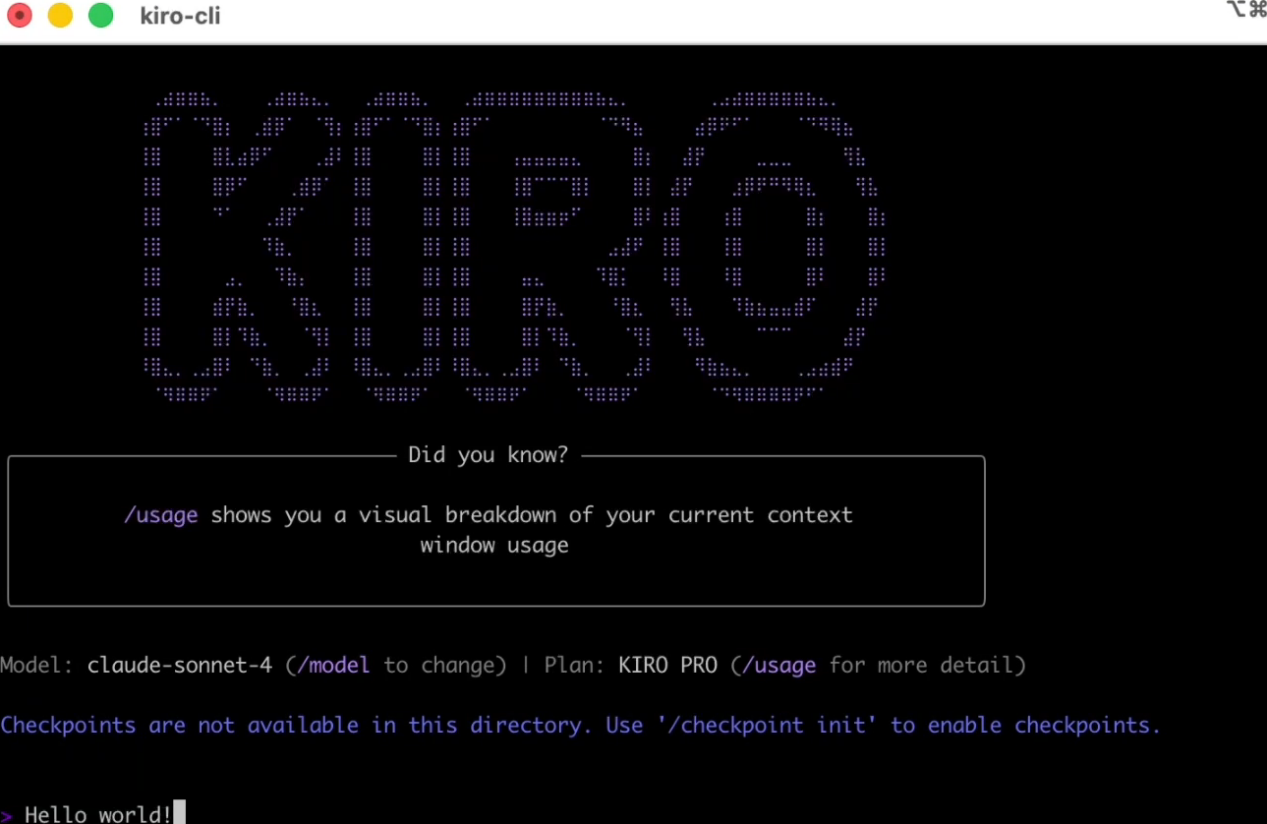
Task: Click the kiro-cli window title
Action: (x=180, y=17)
